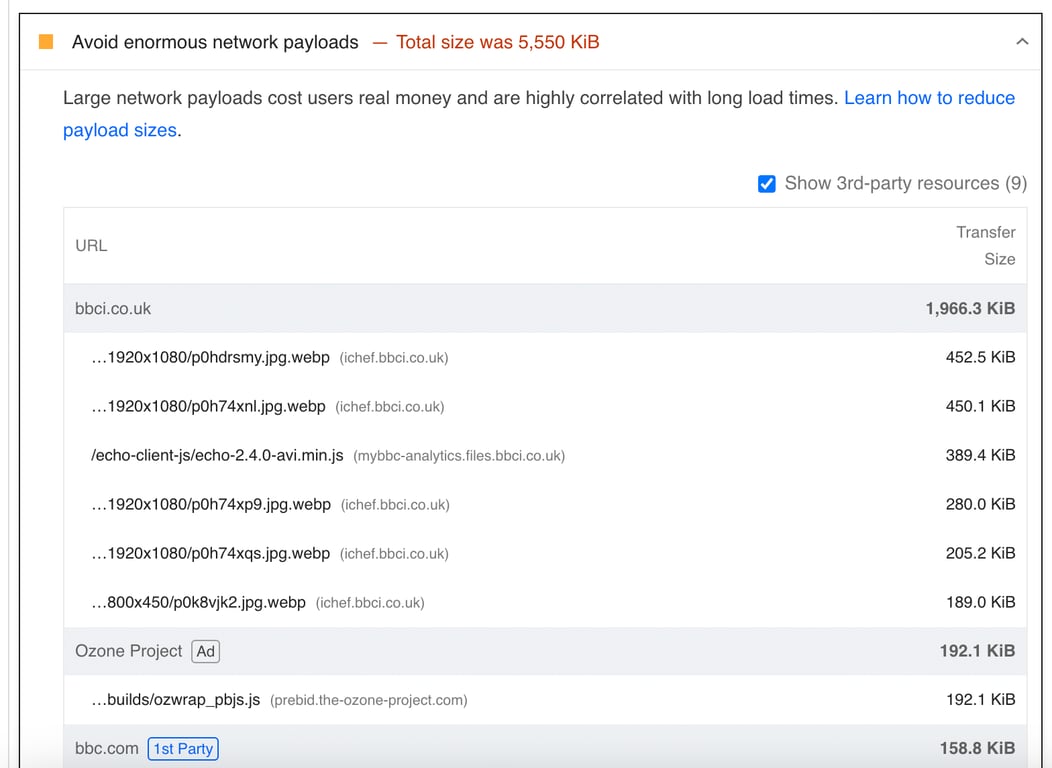Click the 'Total size was 5,550 KiB' summary text
The height and width of the screenshot is (768, 1052).
[497, 42]
